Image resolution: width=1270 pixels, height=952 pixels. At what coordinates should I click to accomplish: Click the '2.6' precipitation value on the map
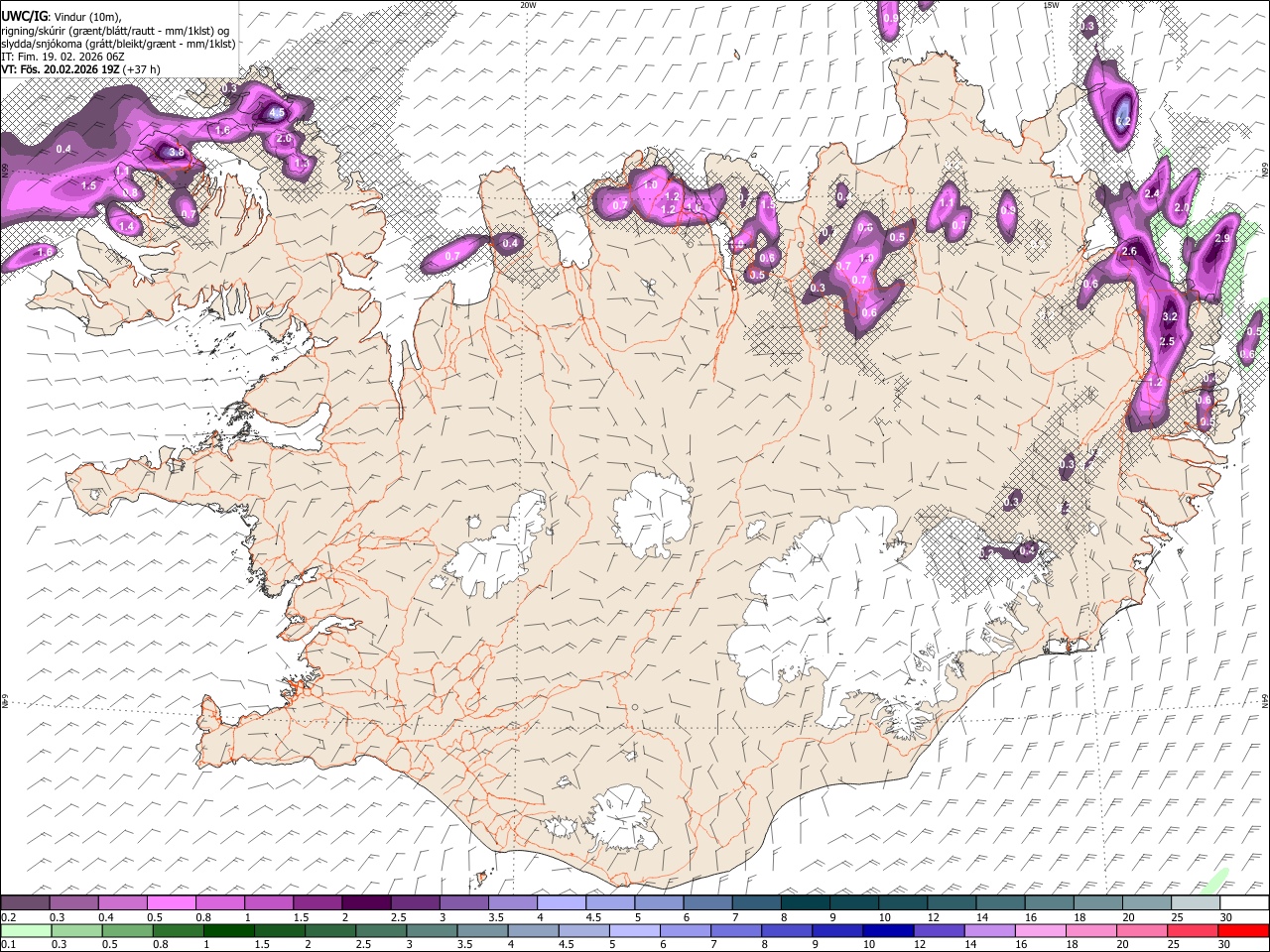pyautogui.click(x=1128, y=252)
